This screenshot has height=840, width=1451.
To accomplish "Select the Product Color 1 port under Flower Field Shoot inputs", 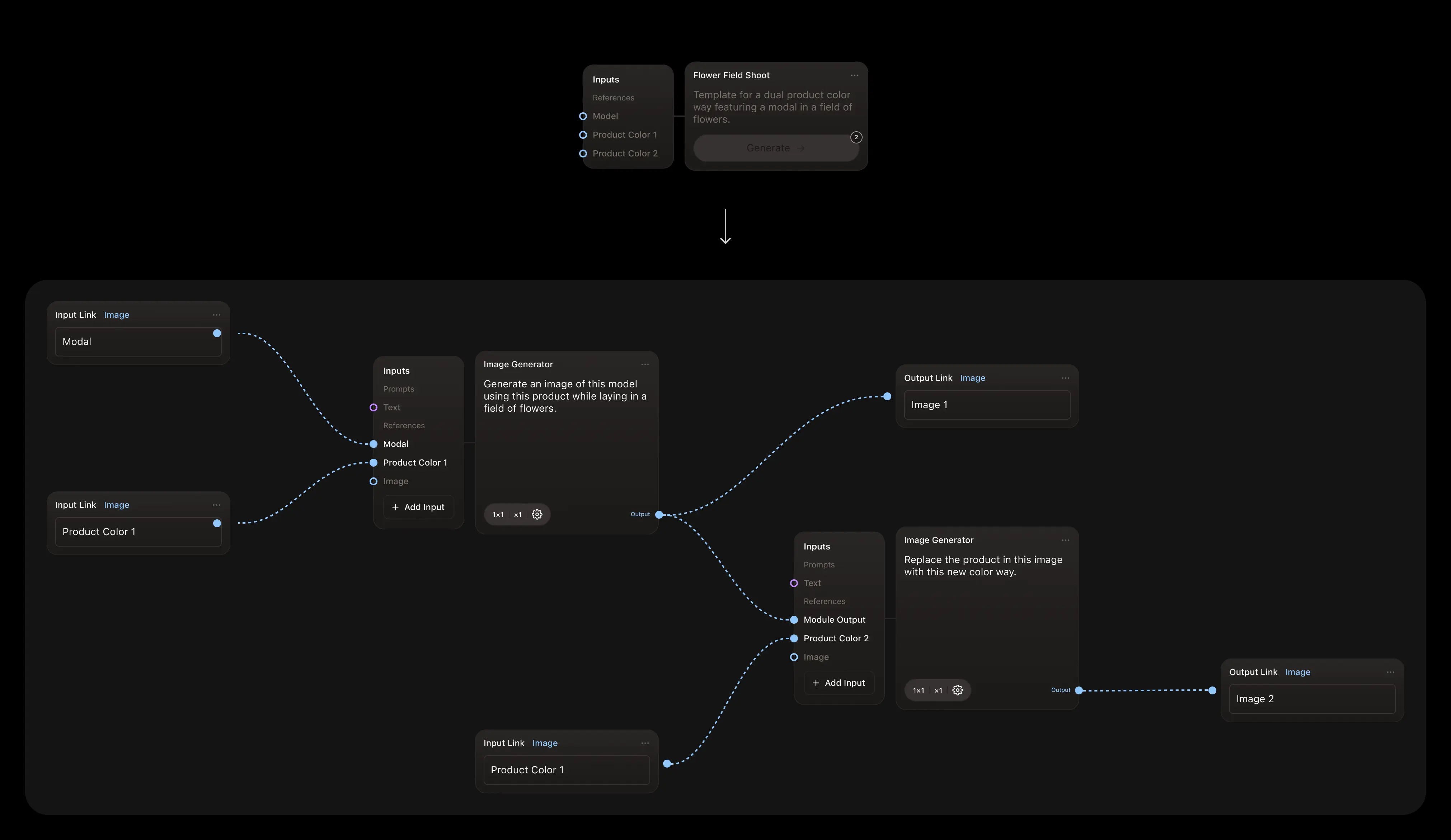I will point(583,135).
